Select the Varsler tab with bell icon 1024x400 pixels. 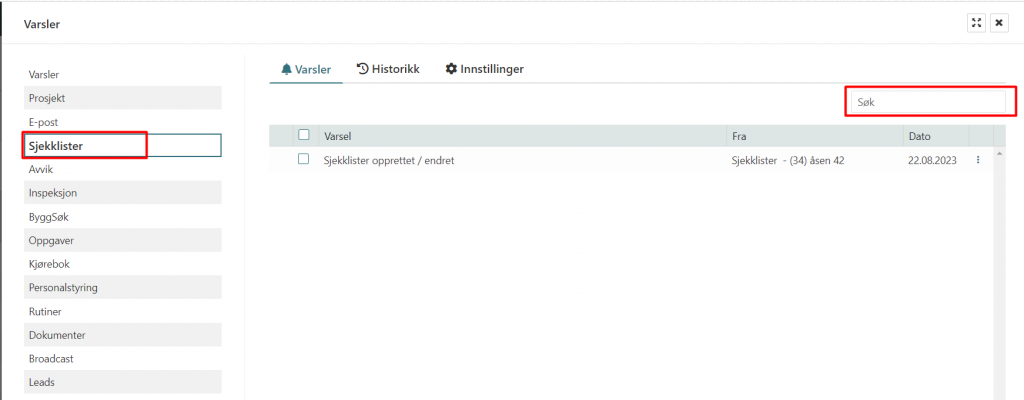[x=306, y=69]
